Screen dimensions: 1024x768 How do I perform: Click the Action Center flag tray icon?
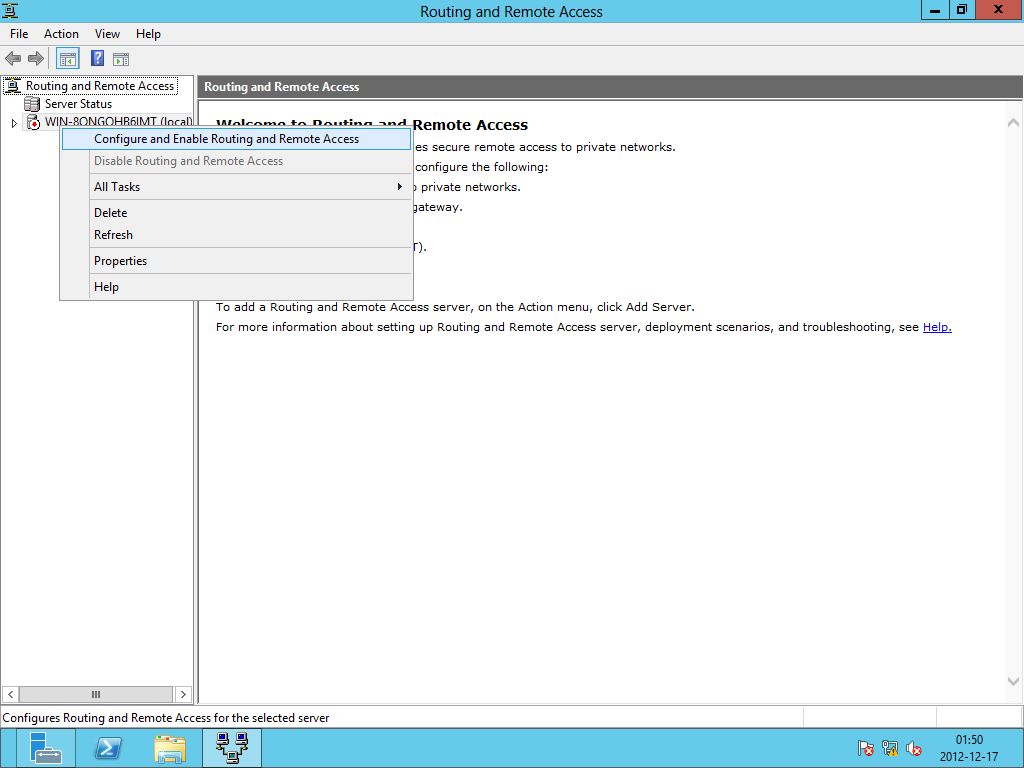(866, 748)
